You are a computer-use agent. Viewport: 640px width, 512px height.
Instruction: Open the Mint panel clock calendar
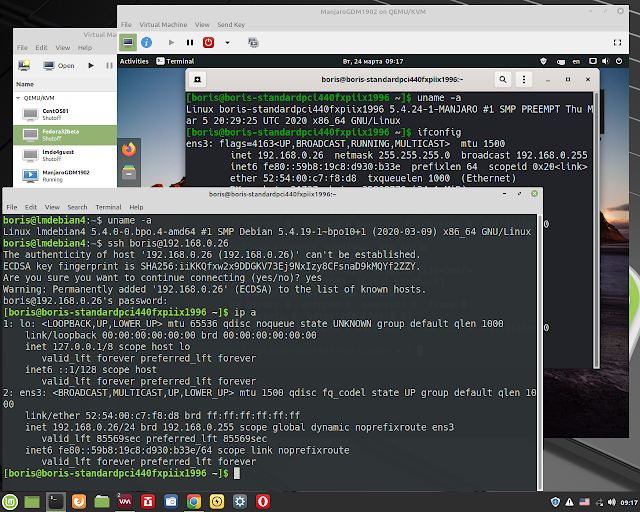click(x=629, y=503)
